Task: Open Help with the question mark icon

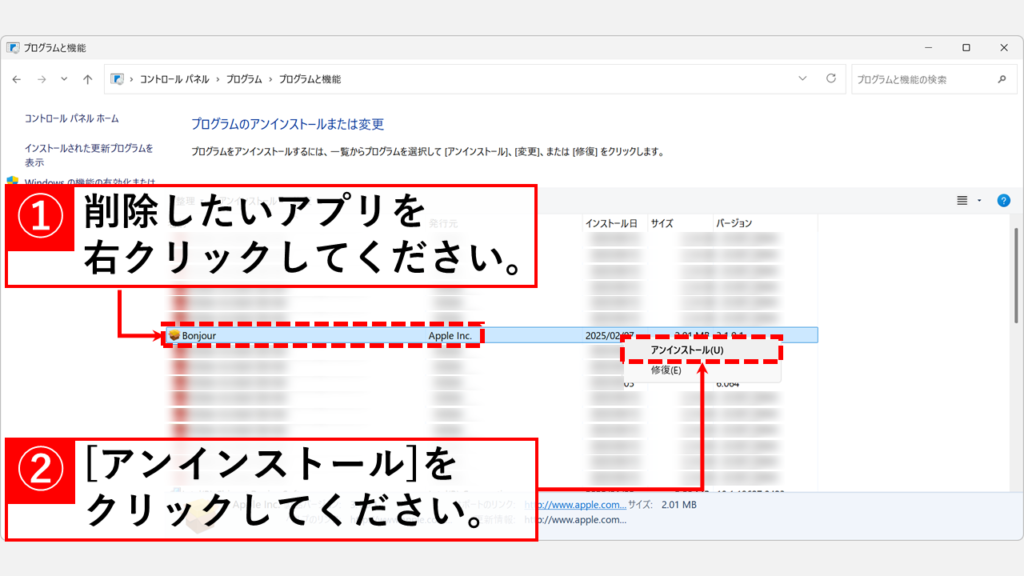Action: (1004, 200)
